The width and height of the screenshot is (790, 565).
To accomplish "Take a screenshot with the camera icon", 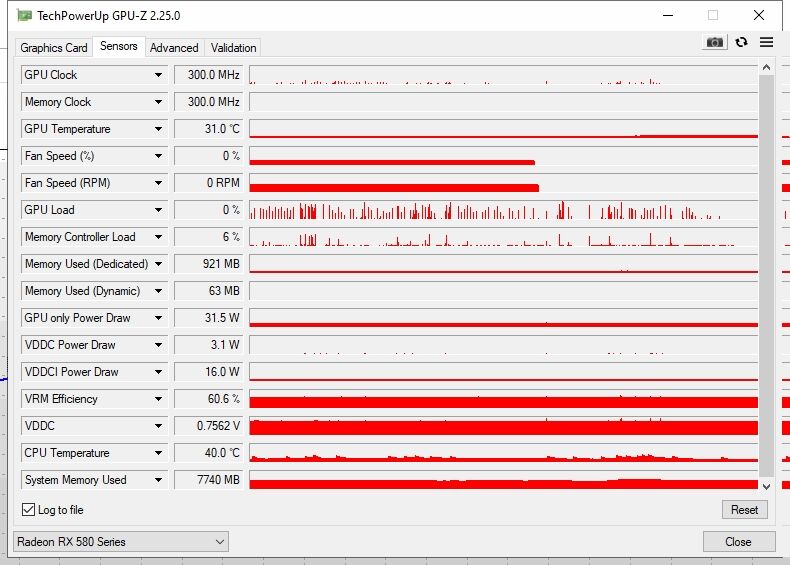I will coord(714,42).
